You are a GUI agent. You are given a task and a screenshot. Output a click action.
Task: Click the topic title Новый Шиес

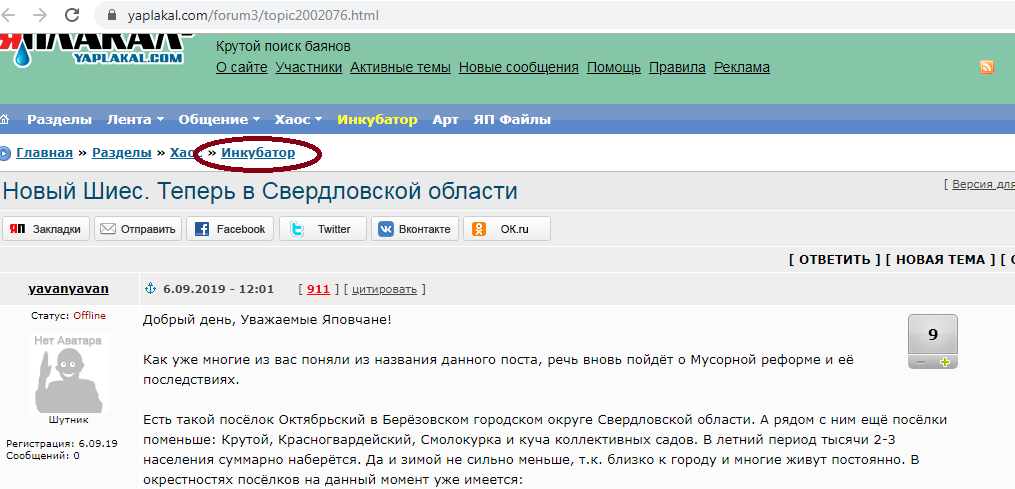coord(260,192)
